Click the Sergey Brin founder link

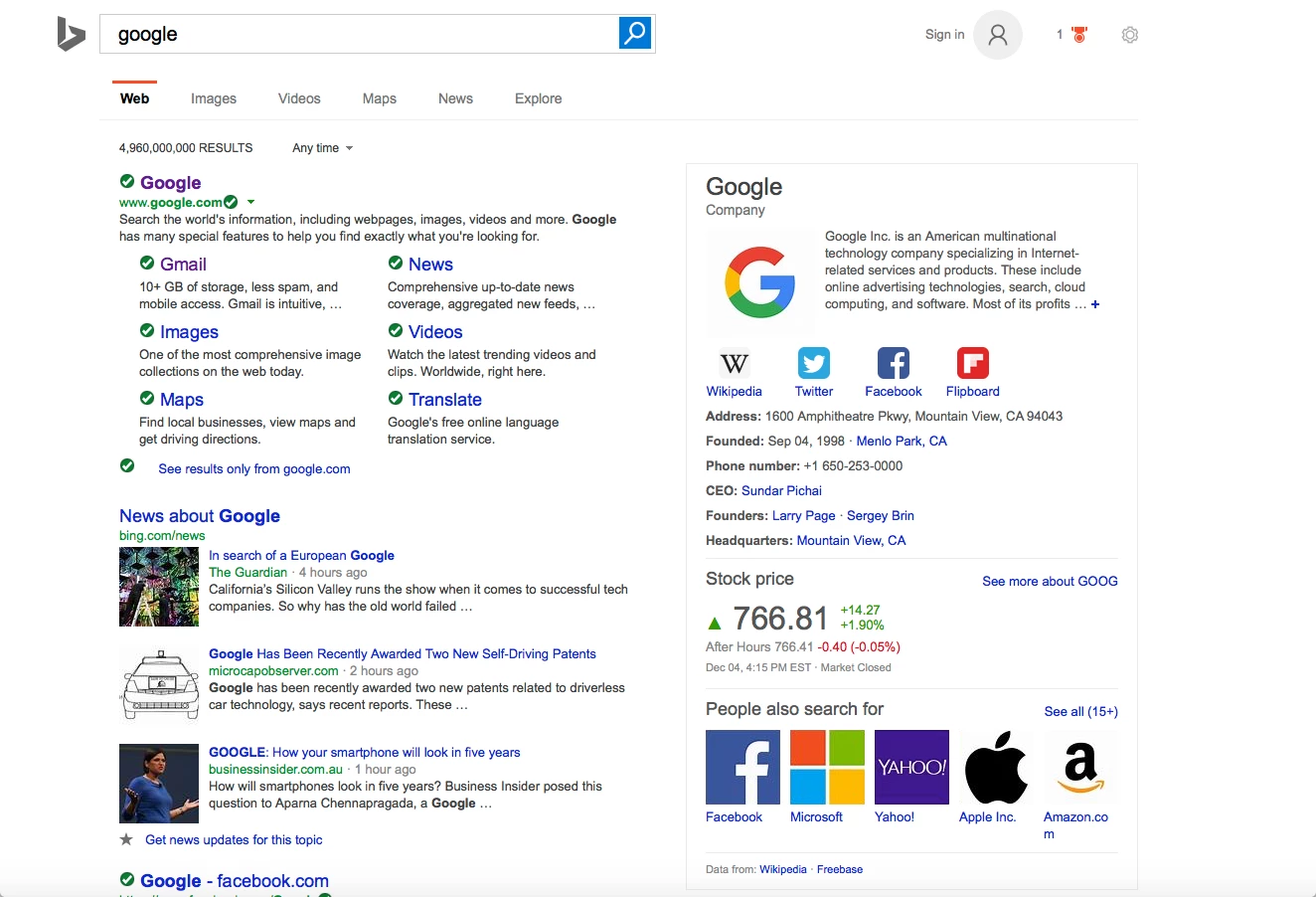[880, 516]
